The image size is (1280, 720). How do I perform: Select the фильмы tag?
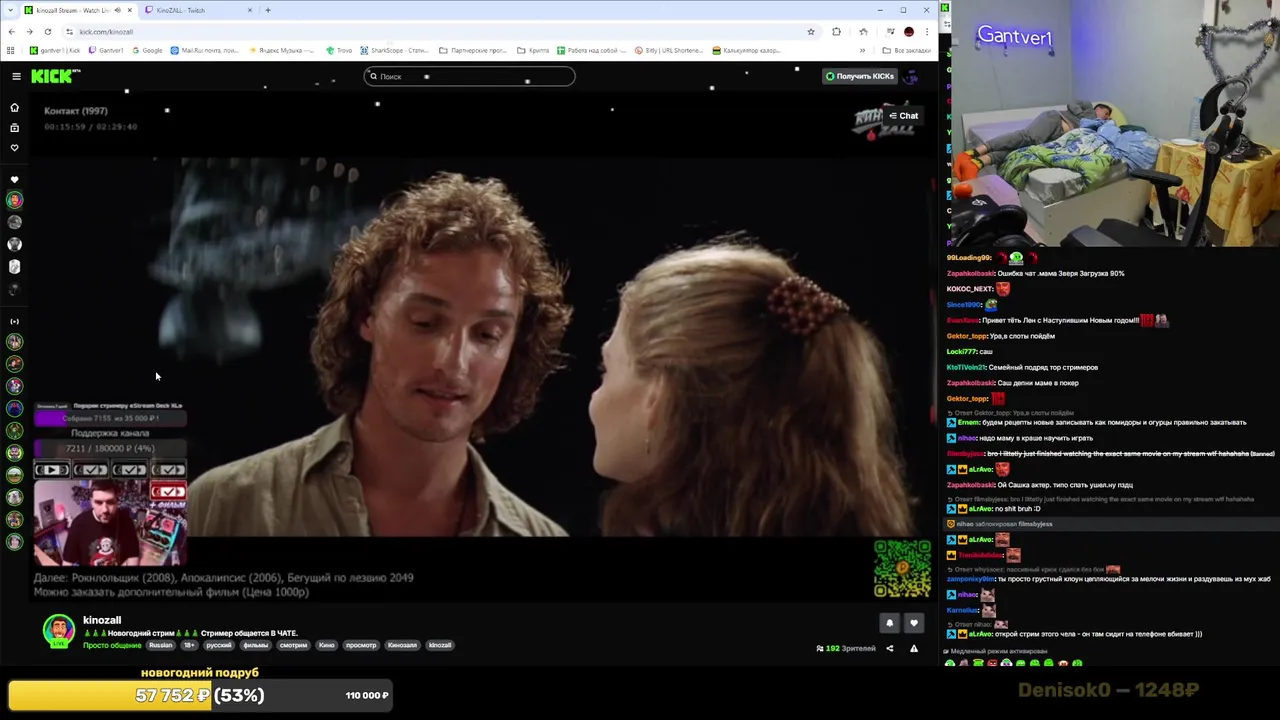point(255,645)
